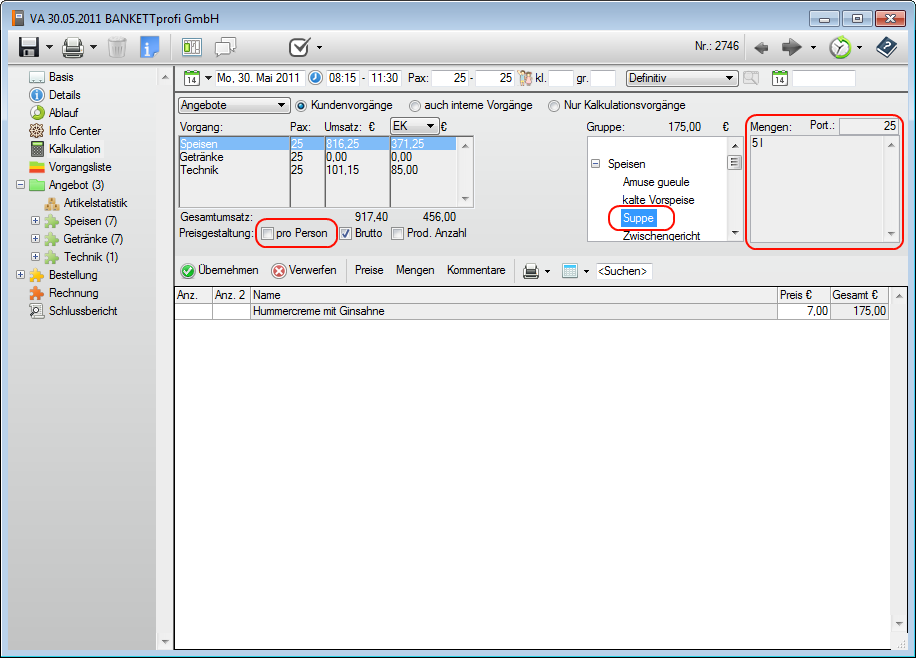Open the Definitiv status dropdown
The height and width of the screenshot is (658, 916).
click(x=681, y=78)
